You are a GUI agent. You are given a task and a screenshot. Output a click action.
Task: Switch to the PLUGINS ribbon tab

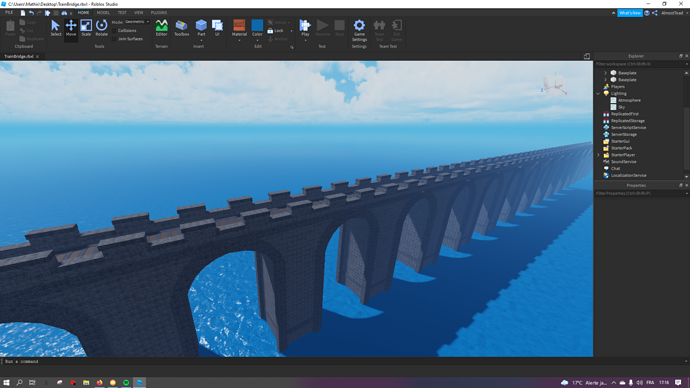pos(159,13)
